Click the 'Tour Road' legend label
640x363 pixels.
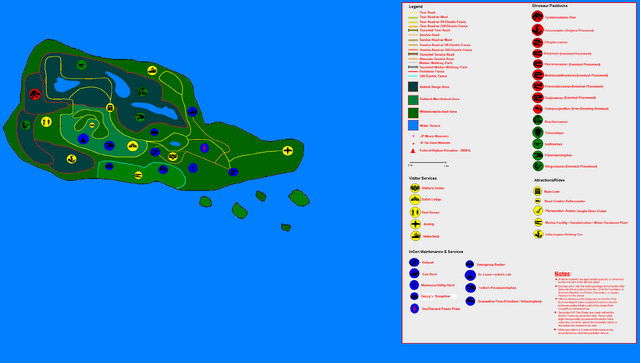pos(427,13)
